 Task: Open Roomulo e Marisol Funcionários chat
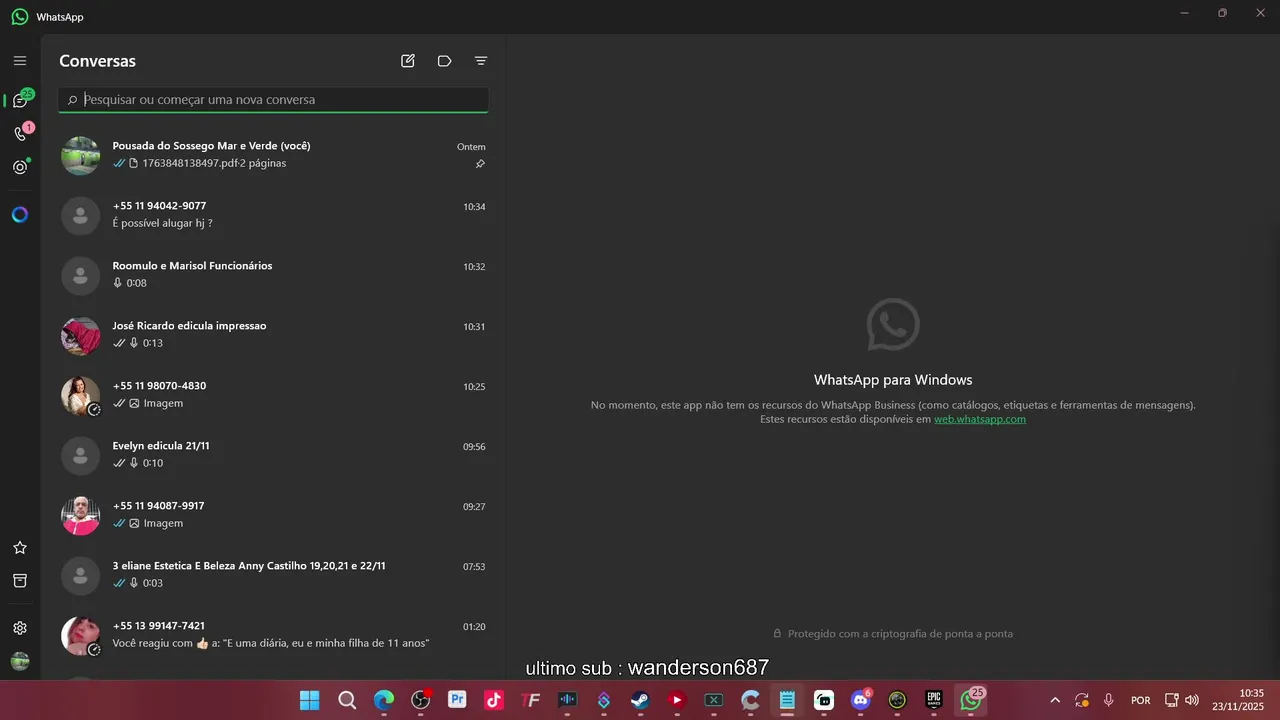tap(273, 275)
